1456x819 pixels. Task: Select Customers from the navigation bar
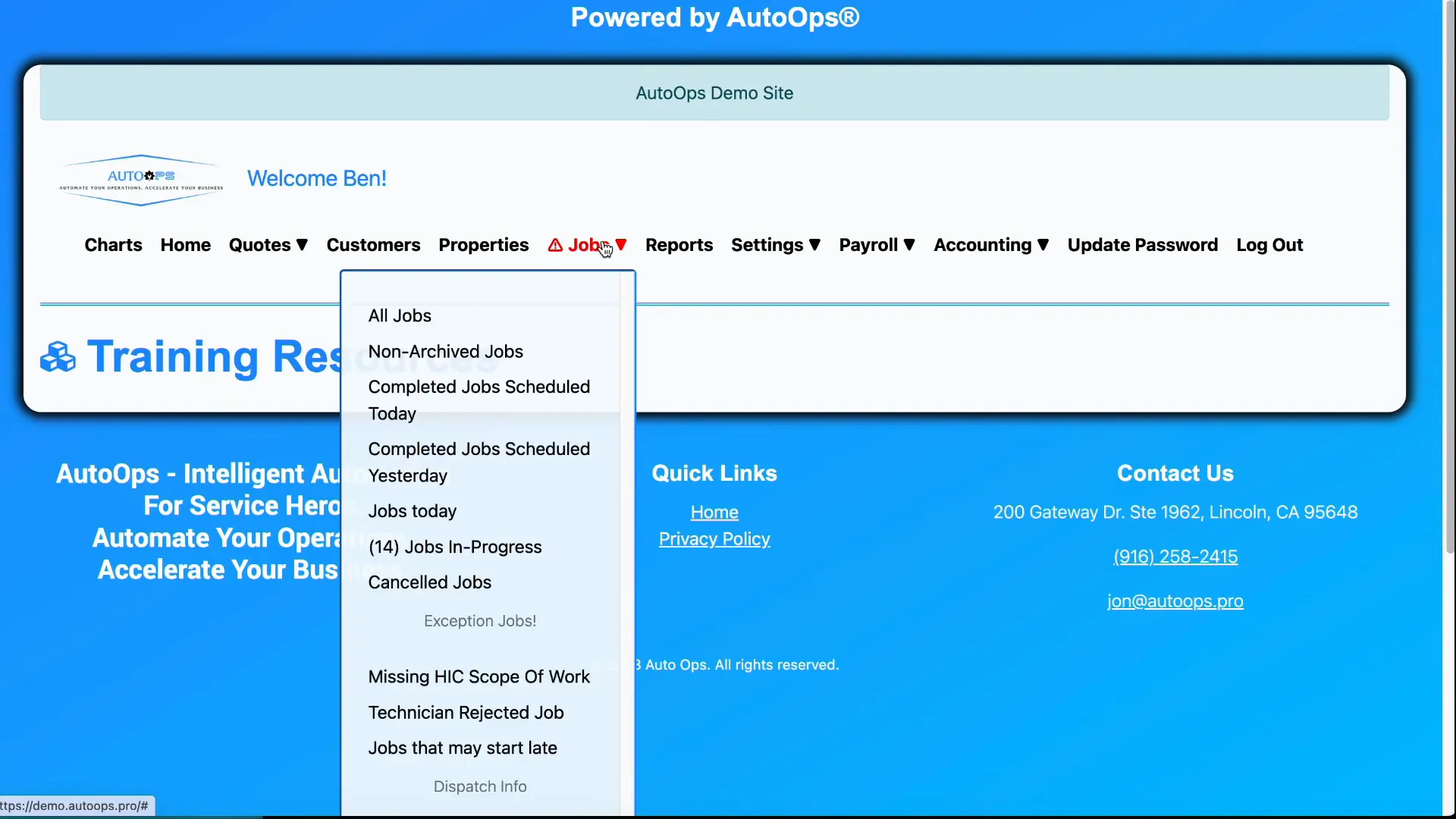374,244
